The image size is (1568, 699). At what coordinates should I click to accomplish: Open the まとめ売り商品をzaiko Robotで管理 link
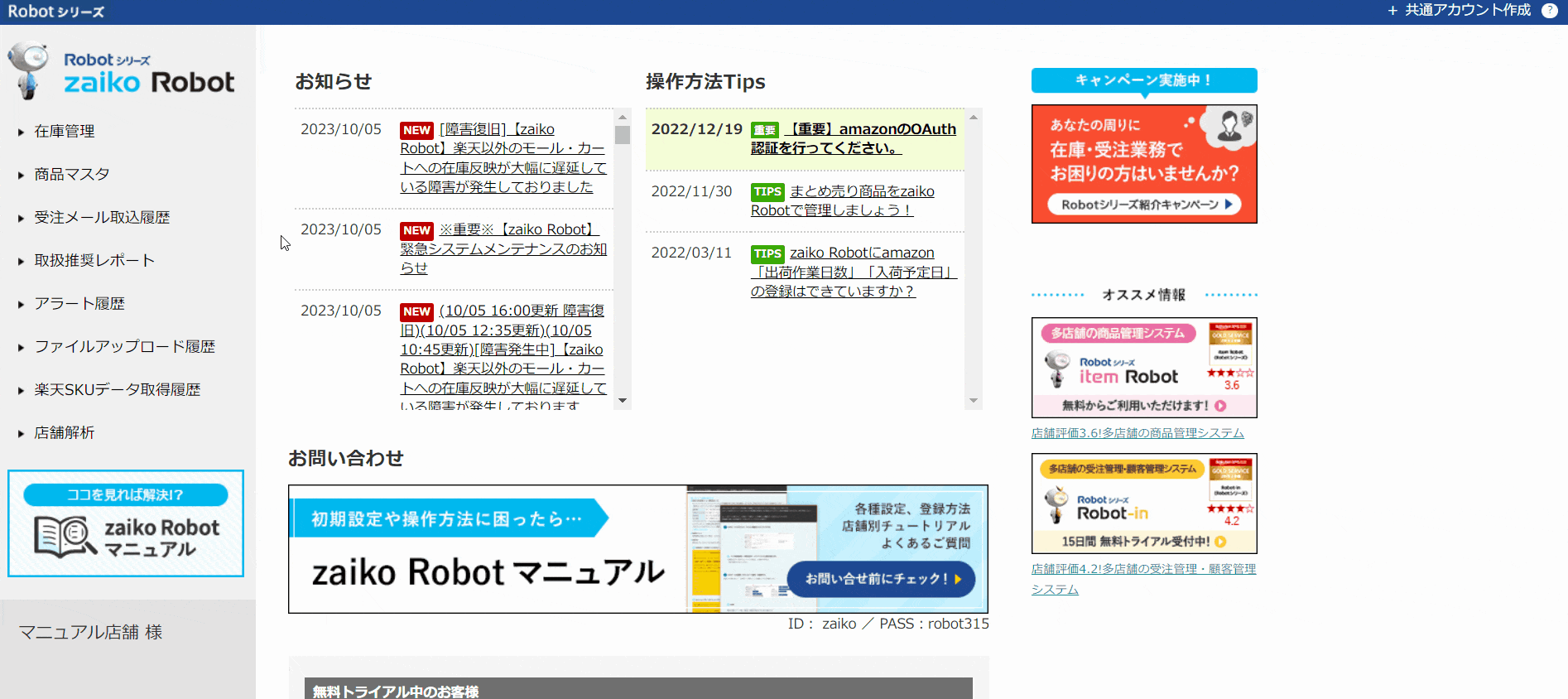pyautogui.click(x=843, y=200)
